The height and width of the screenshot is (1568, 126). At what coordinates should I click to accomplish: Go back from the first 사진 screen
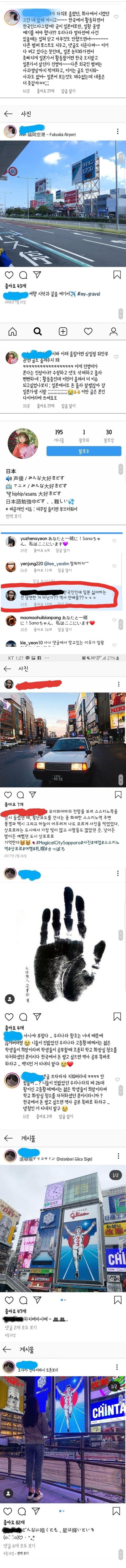(8, 114)
